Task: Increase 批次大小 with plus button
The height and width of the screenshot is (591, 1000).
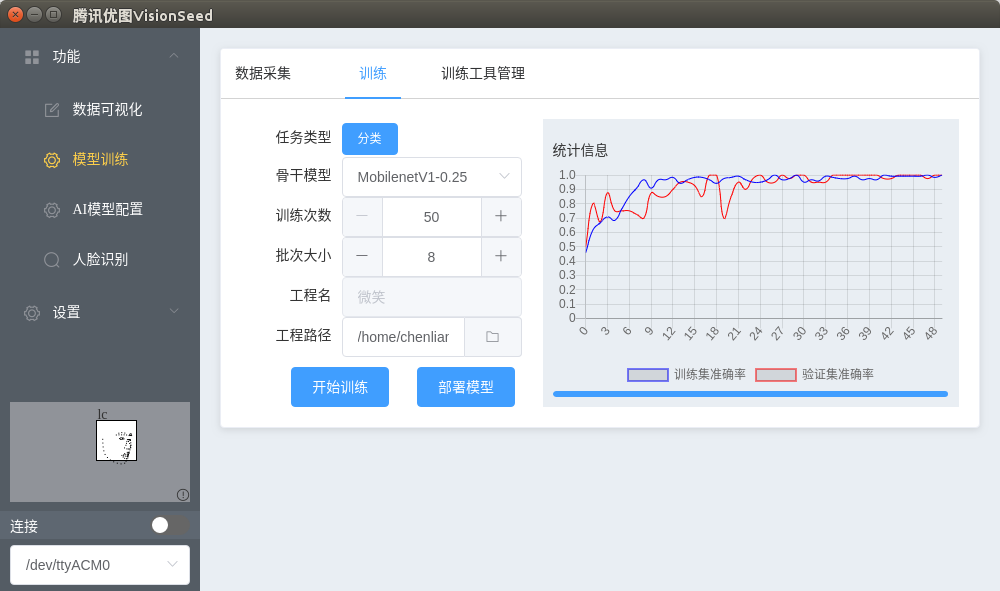Action: pyautogui.click(x=501, y=256)
